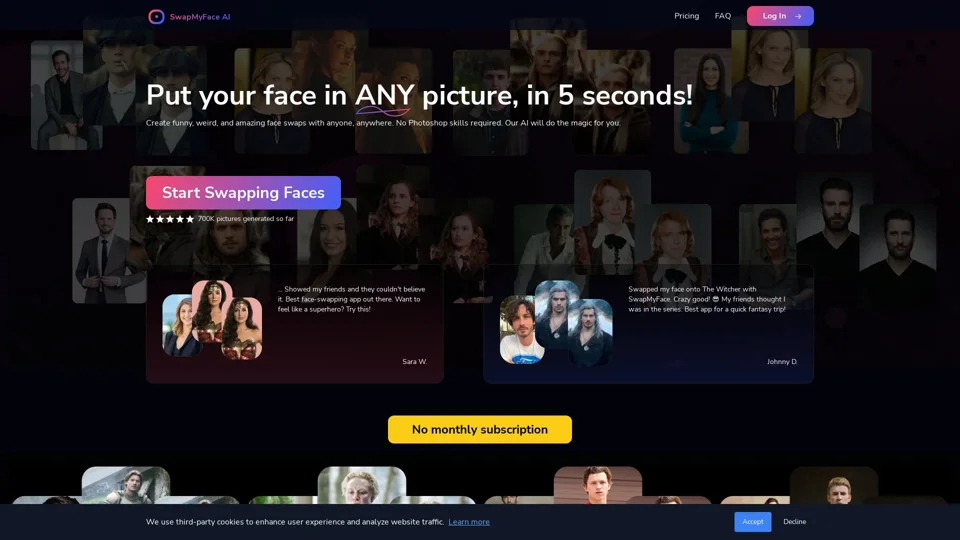Open the Pricing page
This screenshot has width=960, height=540.
[686, 16]
